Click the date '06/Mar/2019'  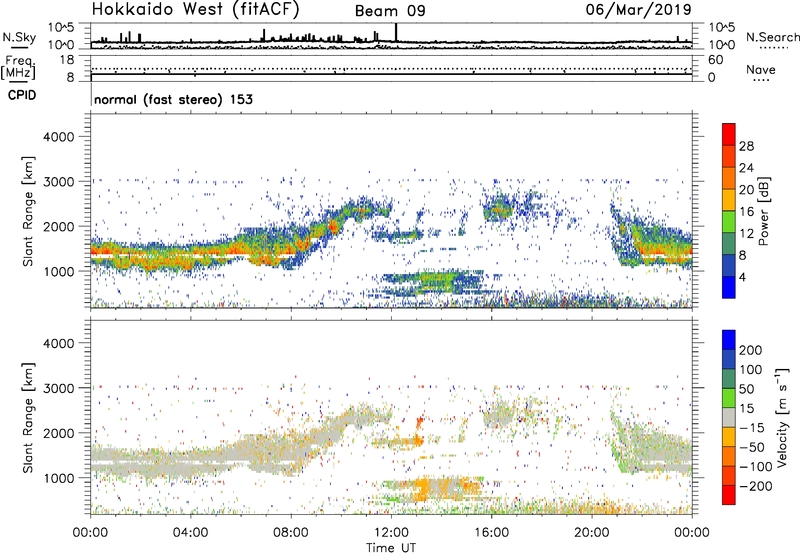(639, 9)
